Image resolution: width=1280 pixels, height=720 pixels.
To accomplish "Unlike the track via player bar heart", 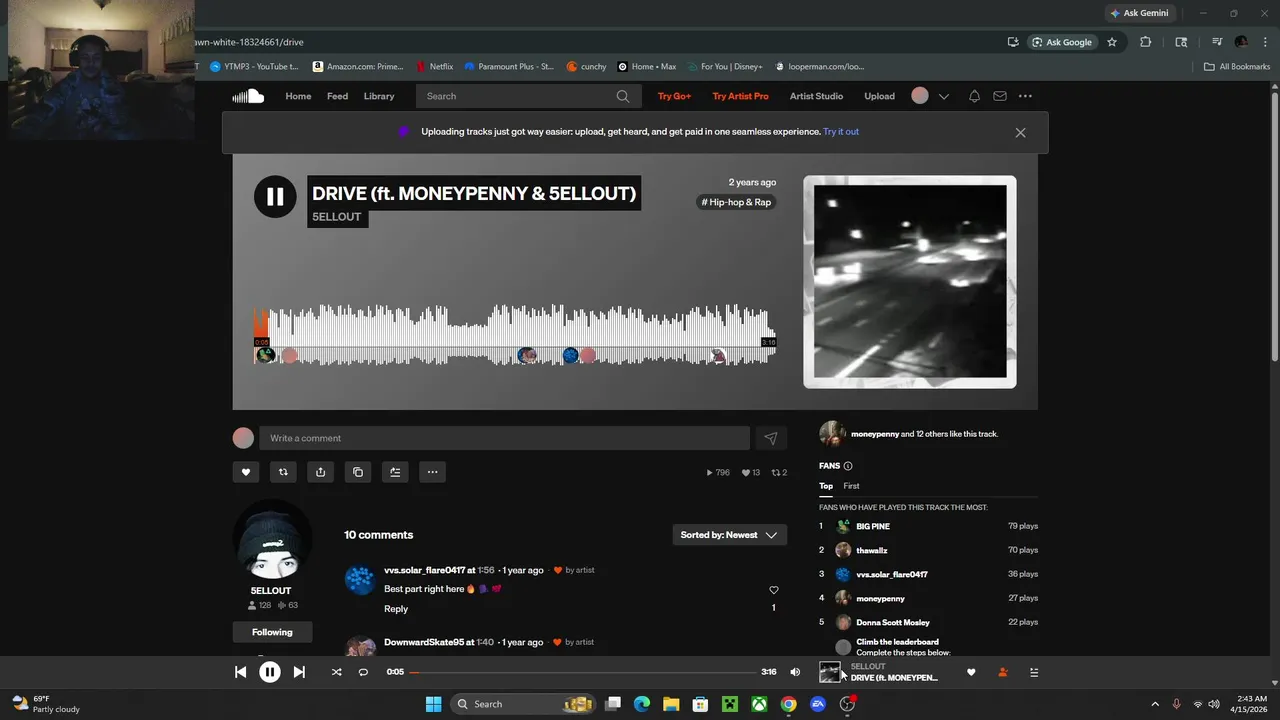I will tap(971, 672).
